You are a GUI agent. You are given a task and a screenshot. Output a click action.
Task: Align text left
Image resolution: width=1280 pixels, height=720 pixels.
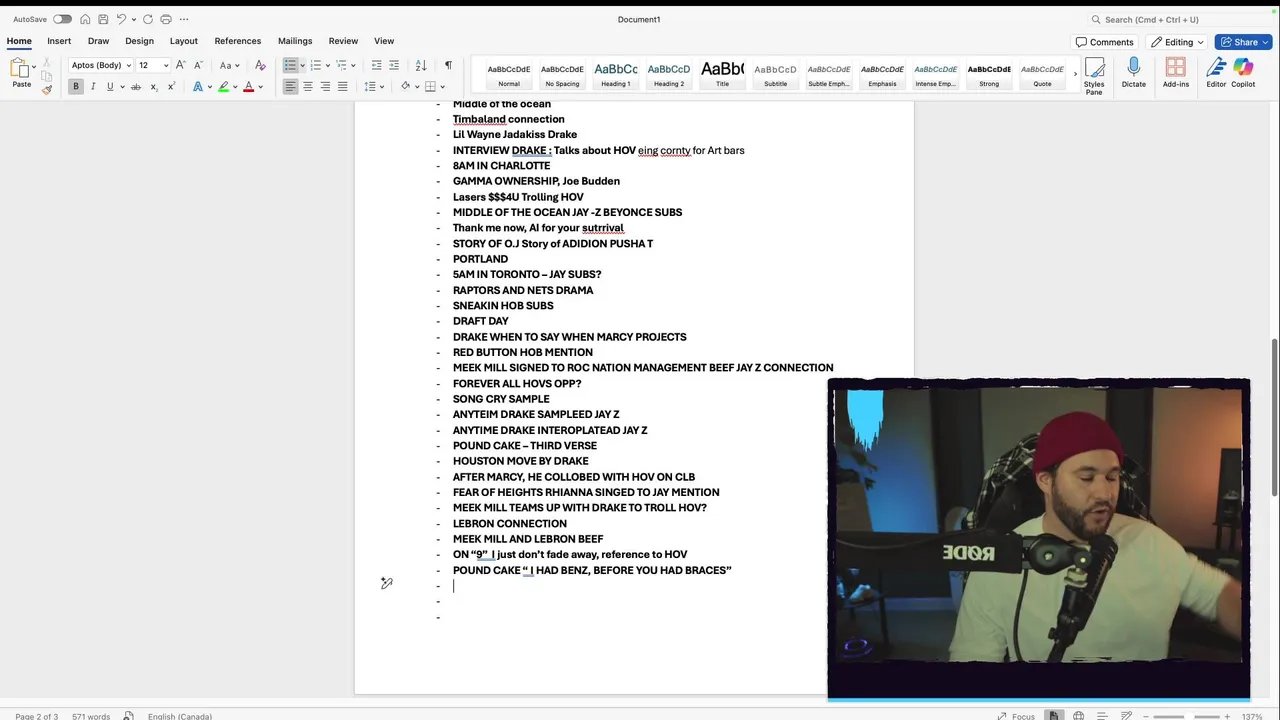point(290,87)
